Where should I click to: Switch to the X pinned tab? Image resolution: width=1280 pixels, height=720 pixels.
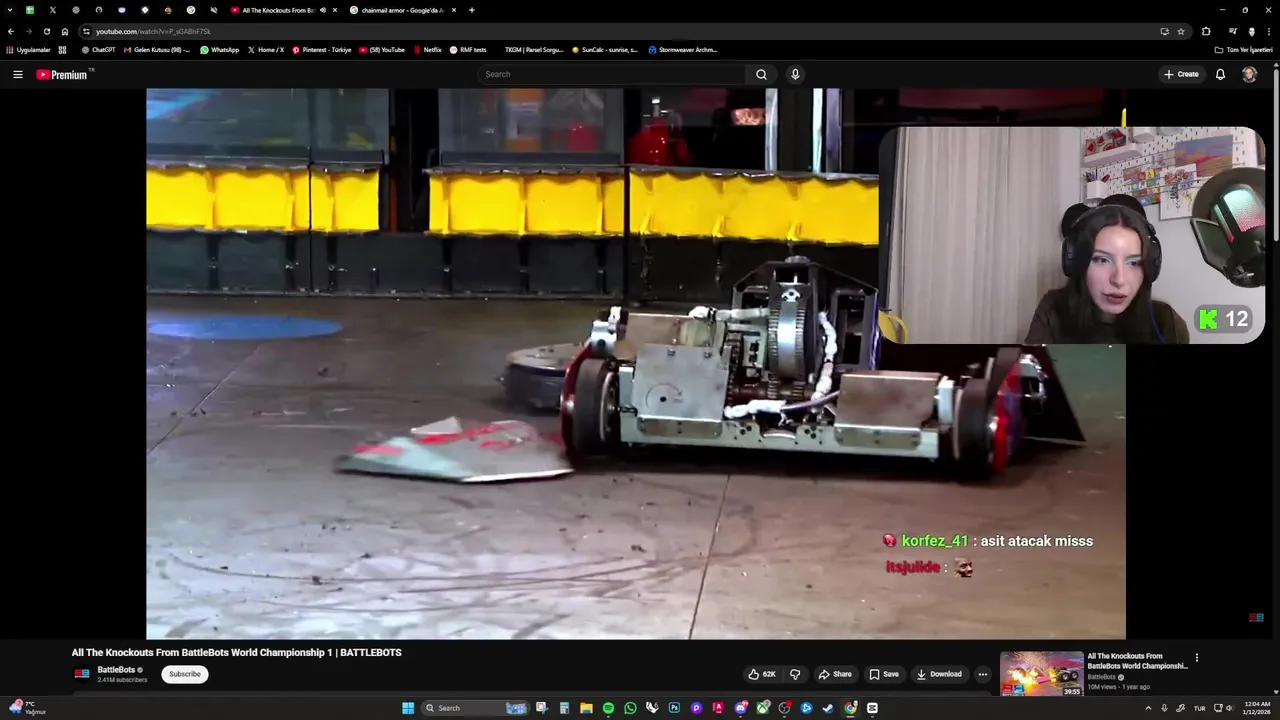point(52,10)
